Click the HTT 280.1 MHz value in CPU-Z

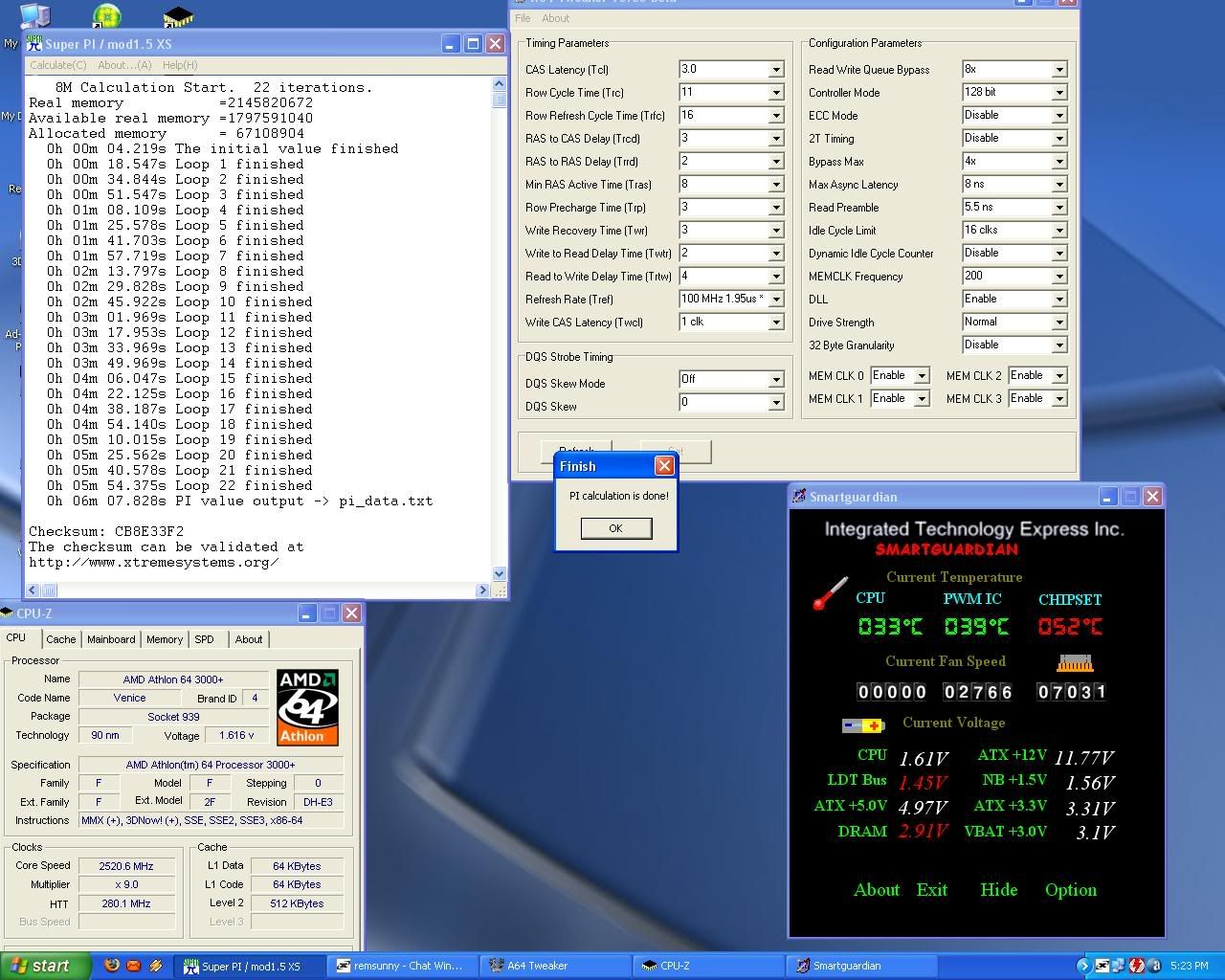[x=126, y=903]
